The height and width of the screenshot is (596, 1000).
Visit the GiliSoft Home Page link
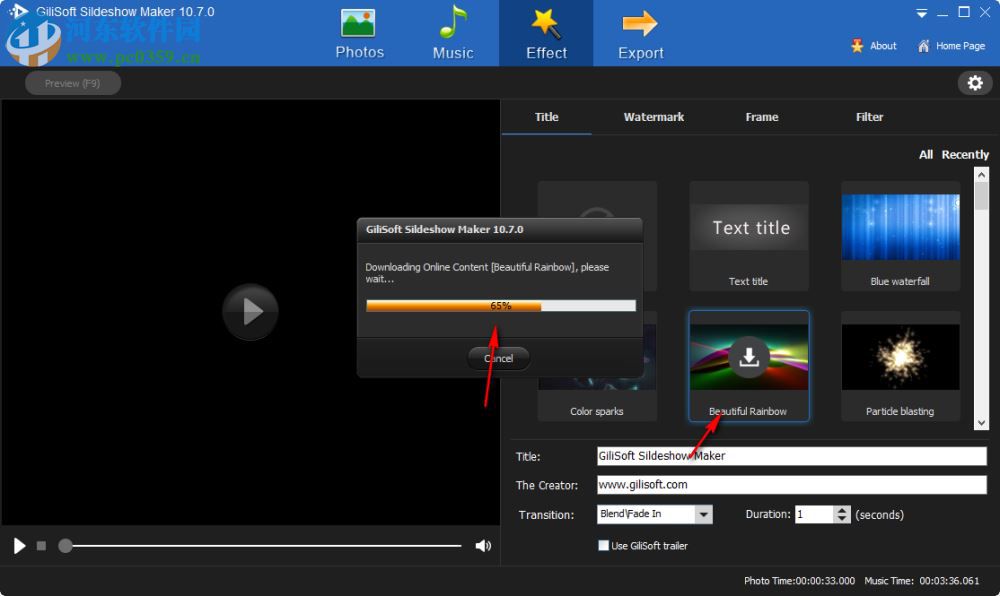coord(952,46)
